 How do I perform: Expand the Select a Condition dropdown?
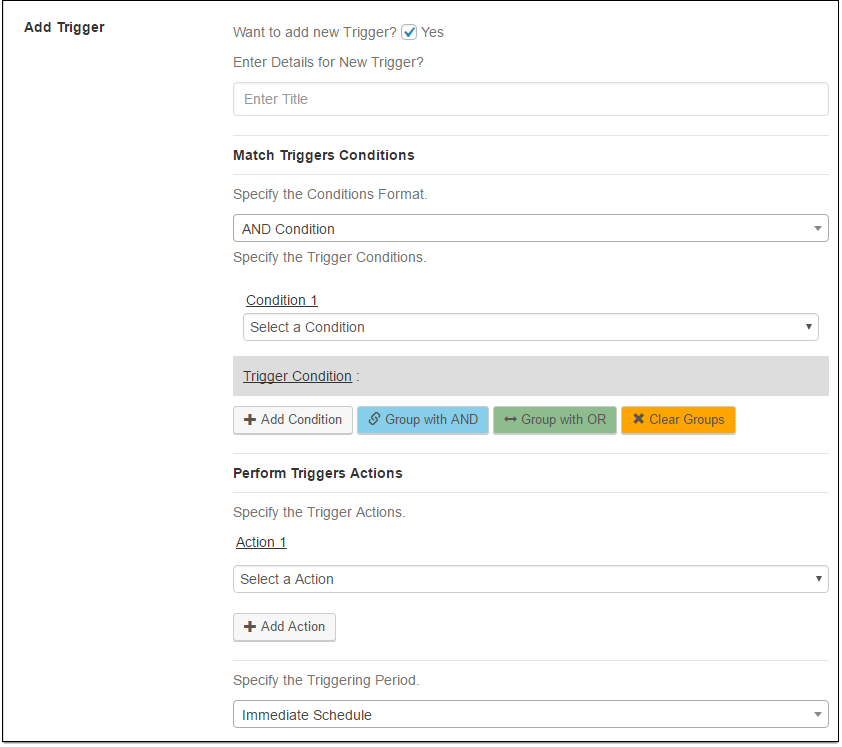coord(530,327)
